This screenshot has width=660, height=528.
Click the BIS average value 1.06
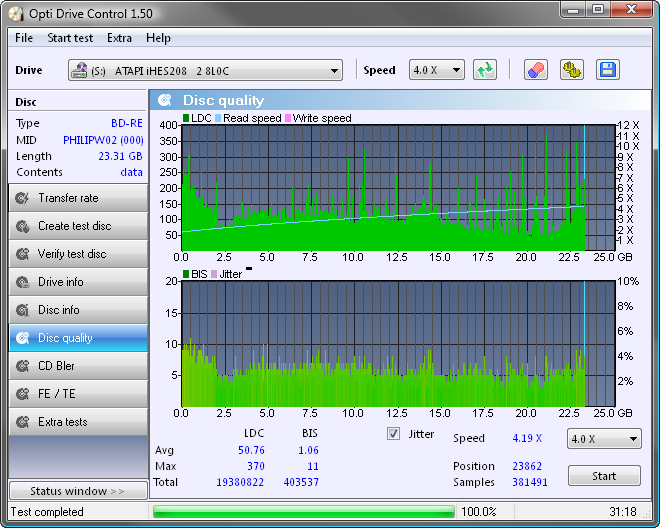click(x=308, y=450)
